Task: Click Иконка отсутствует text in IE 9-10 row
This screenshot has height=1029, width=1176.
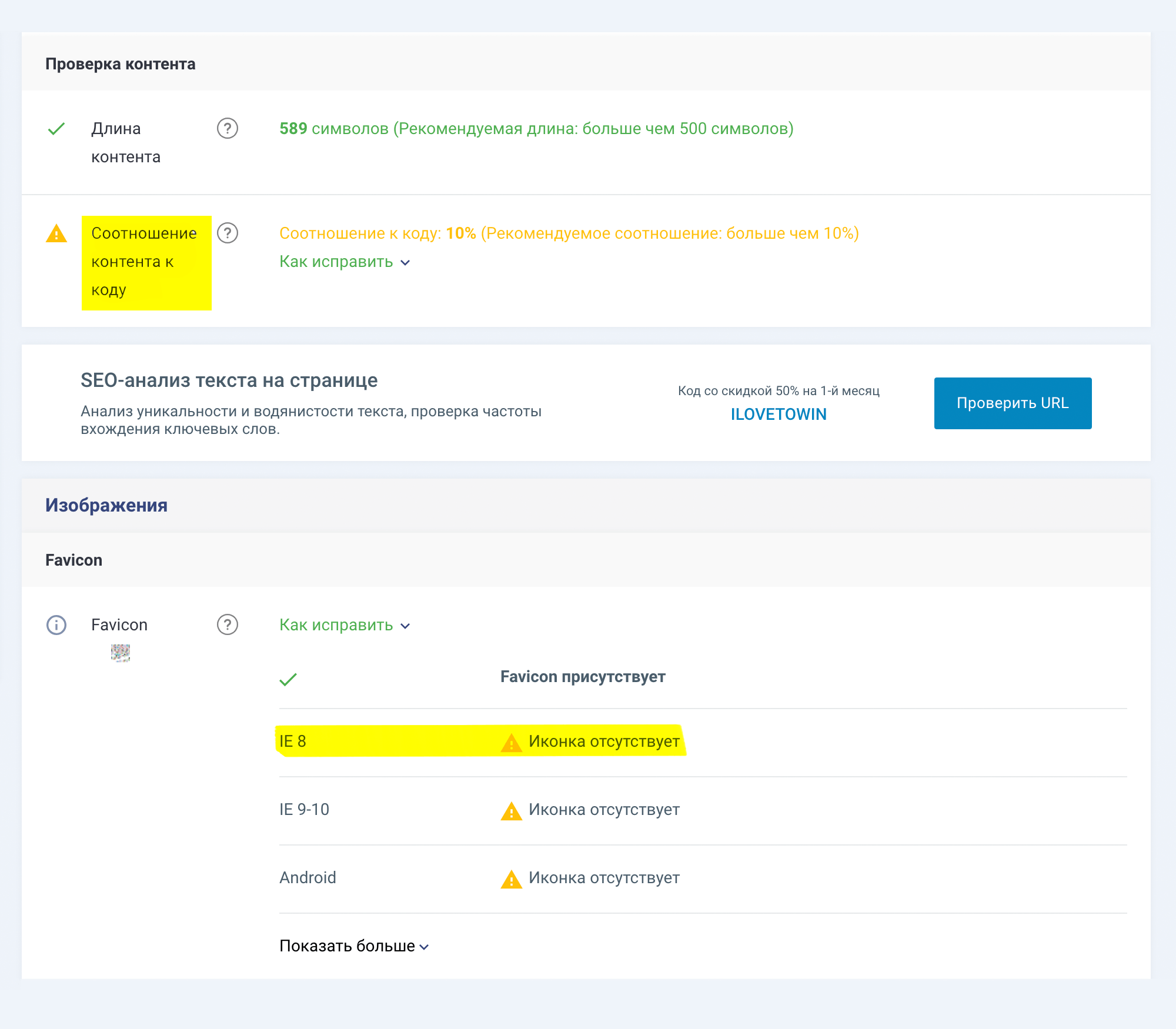Action: 604,809
